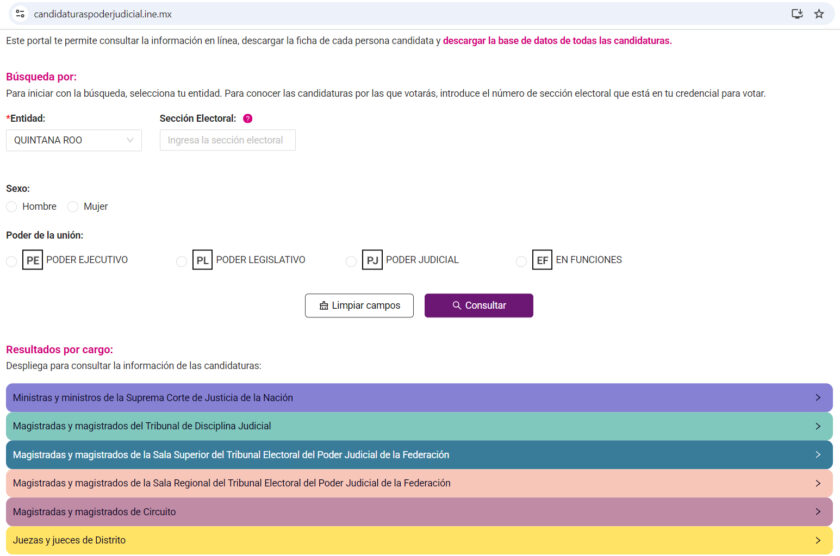Click the Consultar search button

click(479, 305)
